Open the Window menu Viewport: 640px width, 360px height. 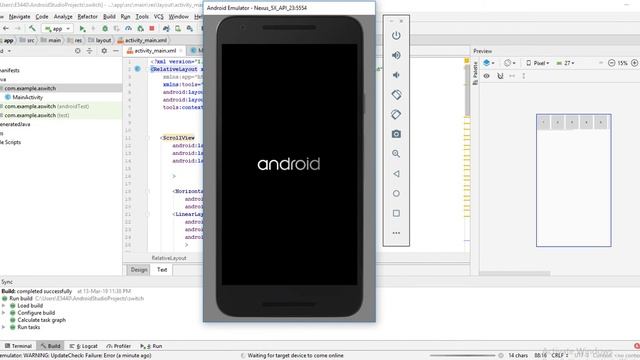click(178, 17)
